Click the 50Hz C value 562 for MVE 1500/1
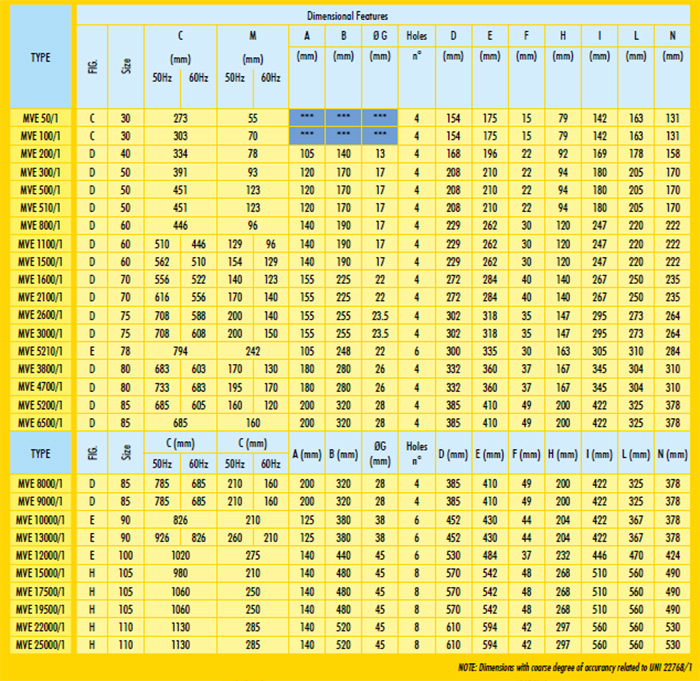 [x=162, y=262]
